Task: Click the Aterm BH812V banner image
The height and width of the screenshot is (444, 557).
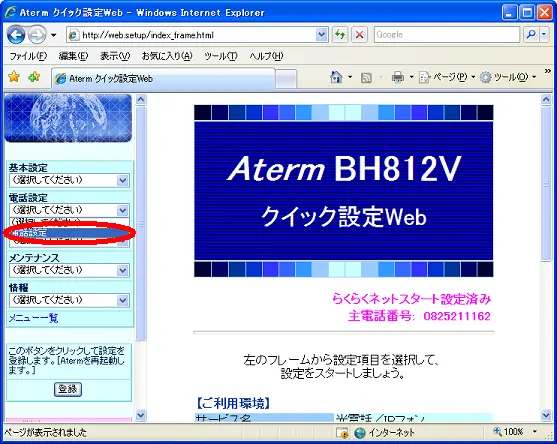Action: coord(344,191)
